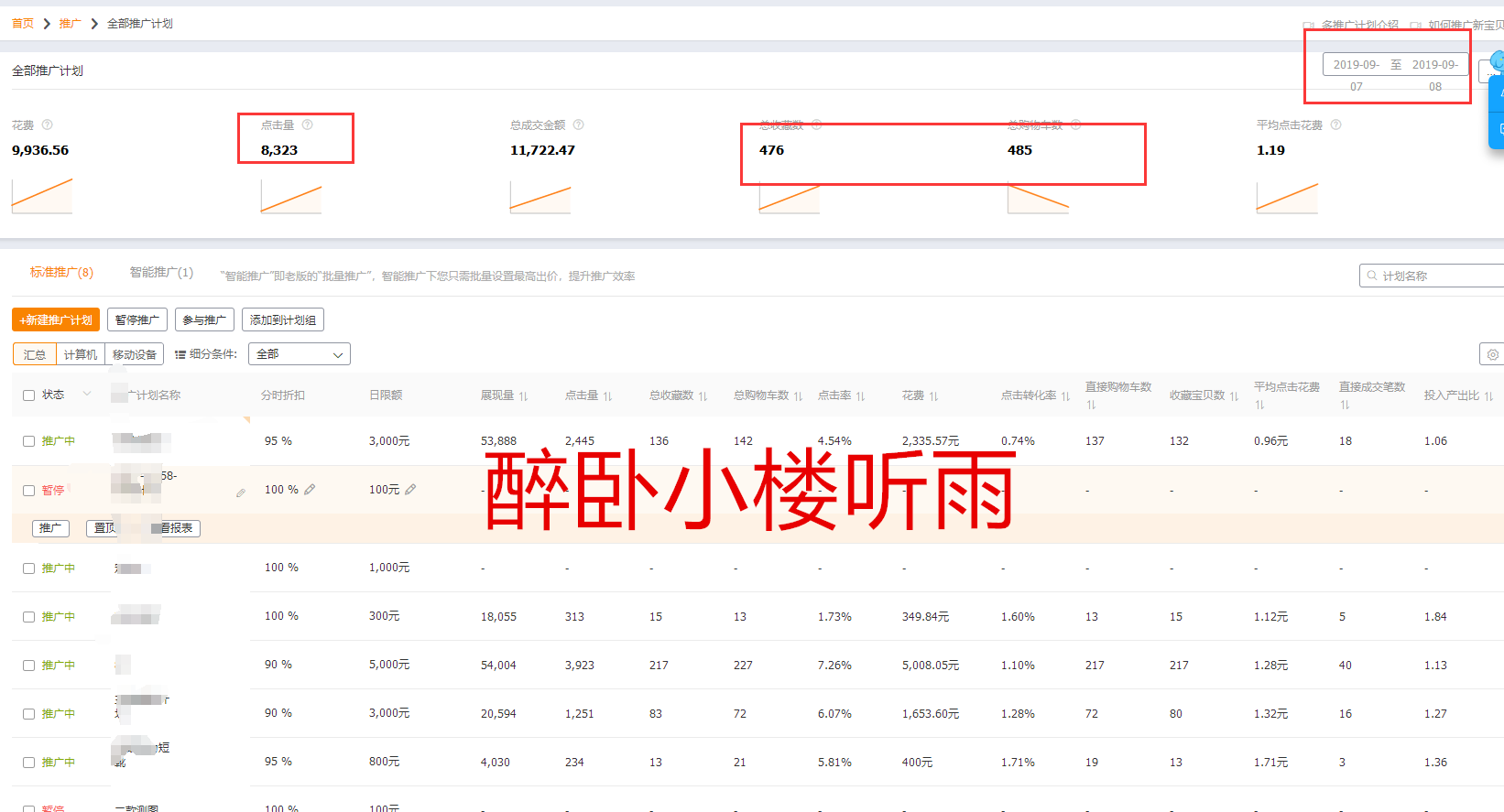Click search magnifier in 计划名称 box

click(x=1372, y=276)
